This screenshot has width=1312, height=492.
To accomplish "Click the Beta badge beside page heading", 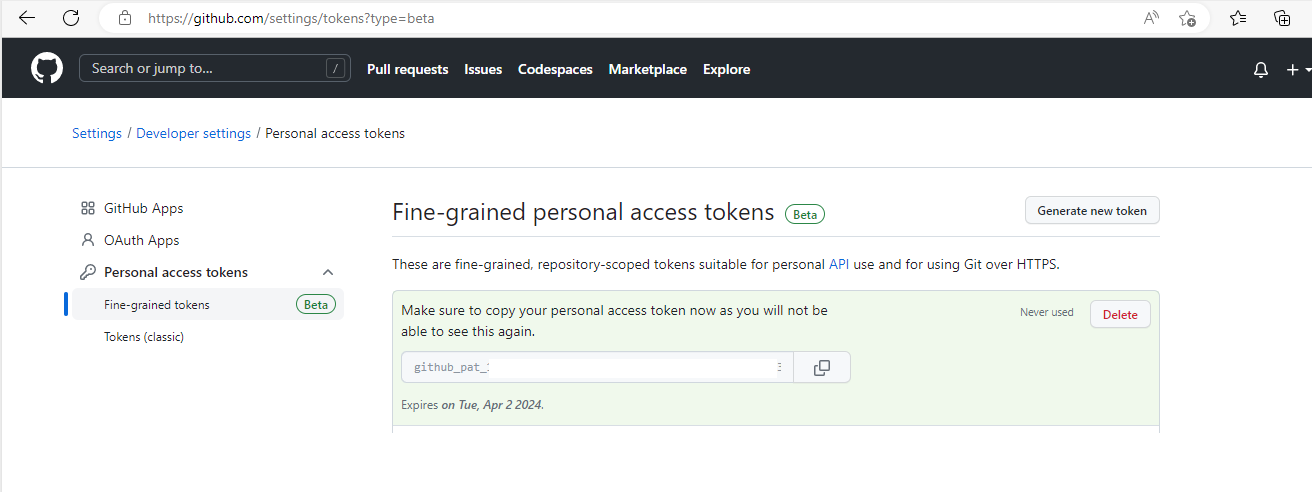I will 805,214.
